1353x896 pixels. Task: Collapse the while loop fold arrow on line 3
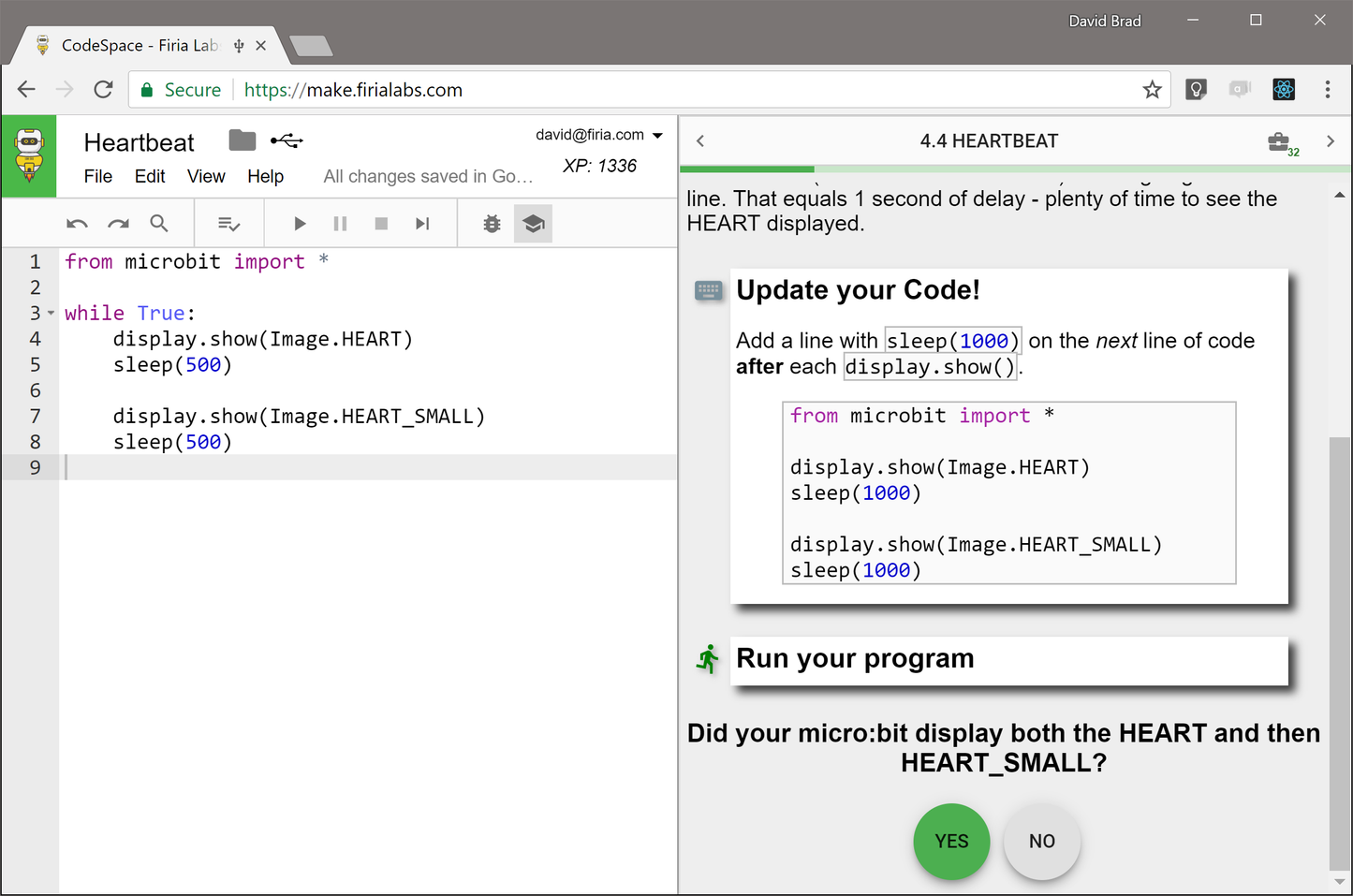(x=51, y=313)
